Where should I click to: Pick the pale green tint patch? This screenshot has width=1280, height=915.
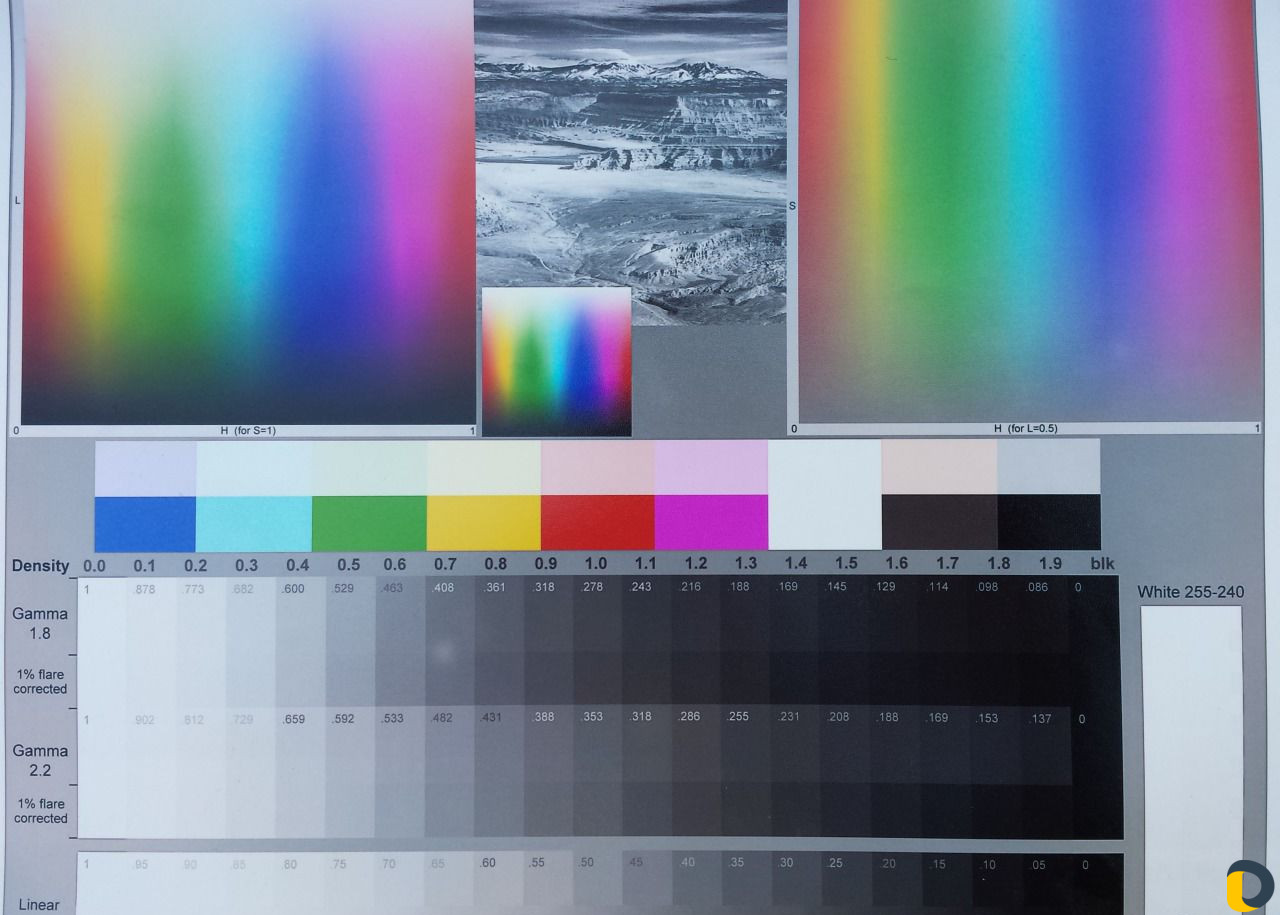click(x=369, y=468)
